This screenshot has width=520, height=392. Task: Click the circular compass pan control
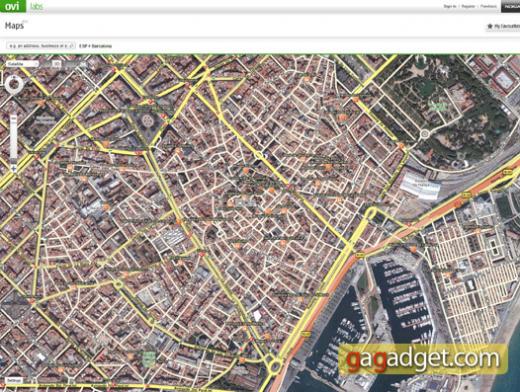coord(14,85)
